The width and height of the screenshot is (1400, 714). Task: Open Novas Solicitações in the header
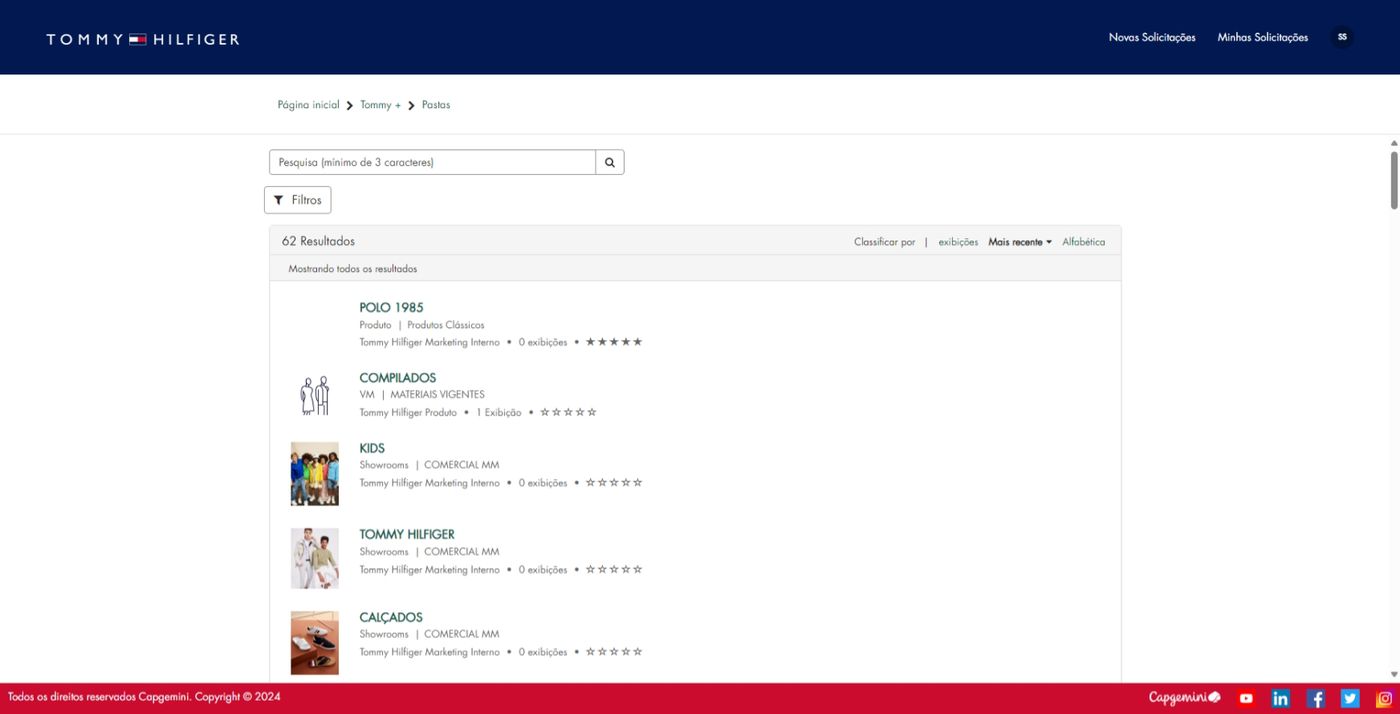[x=1152, y=37]
